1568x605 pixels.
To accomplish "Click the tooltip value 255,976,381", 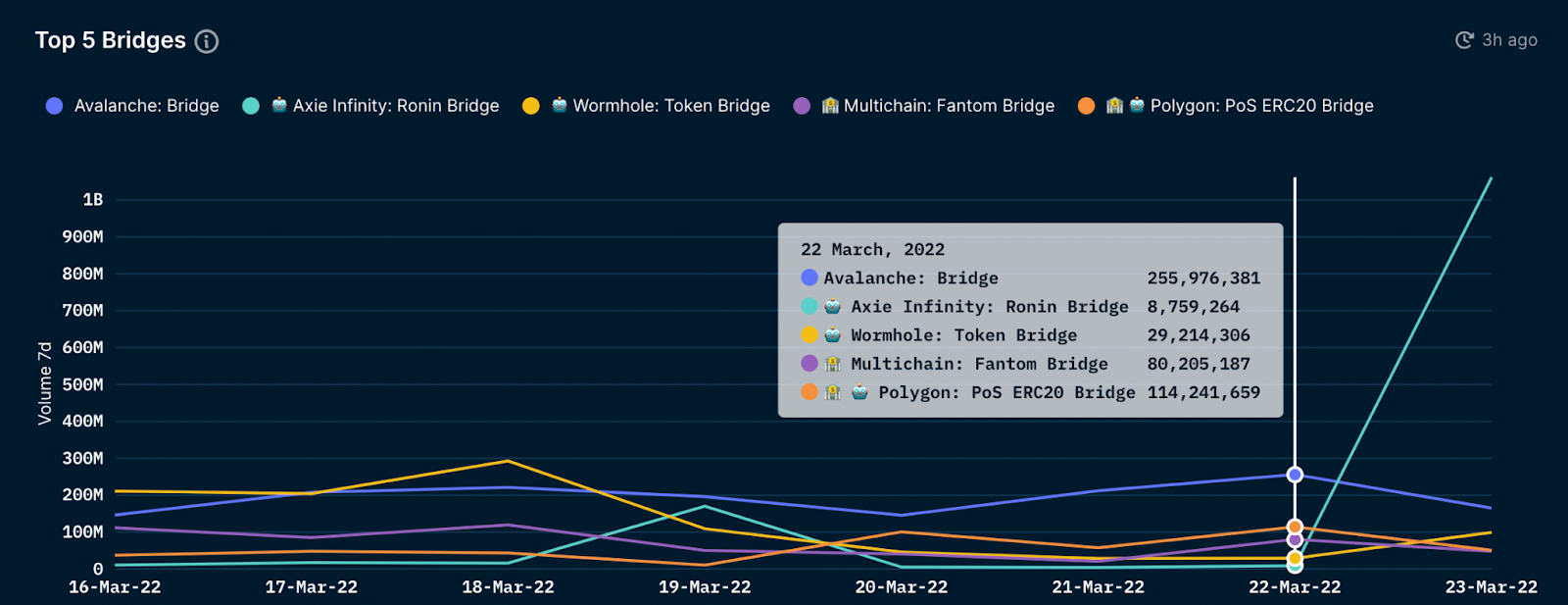I will point(1203,278).
